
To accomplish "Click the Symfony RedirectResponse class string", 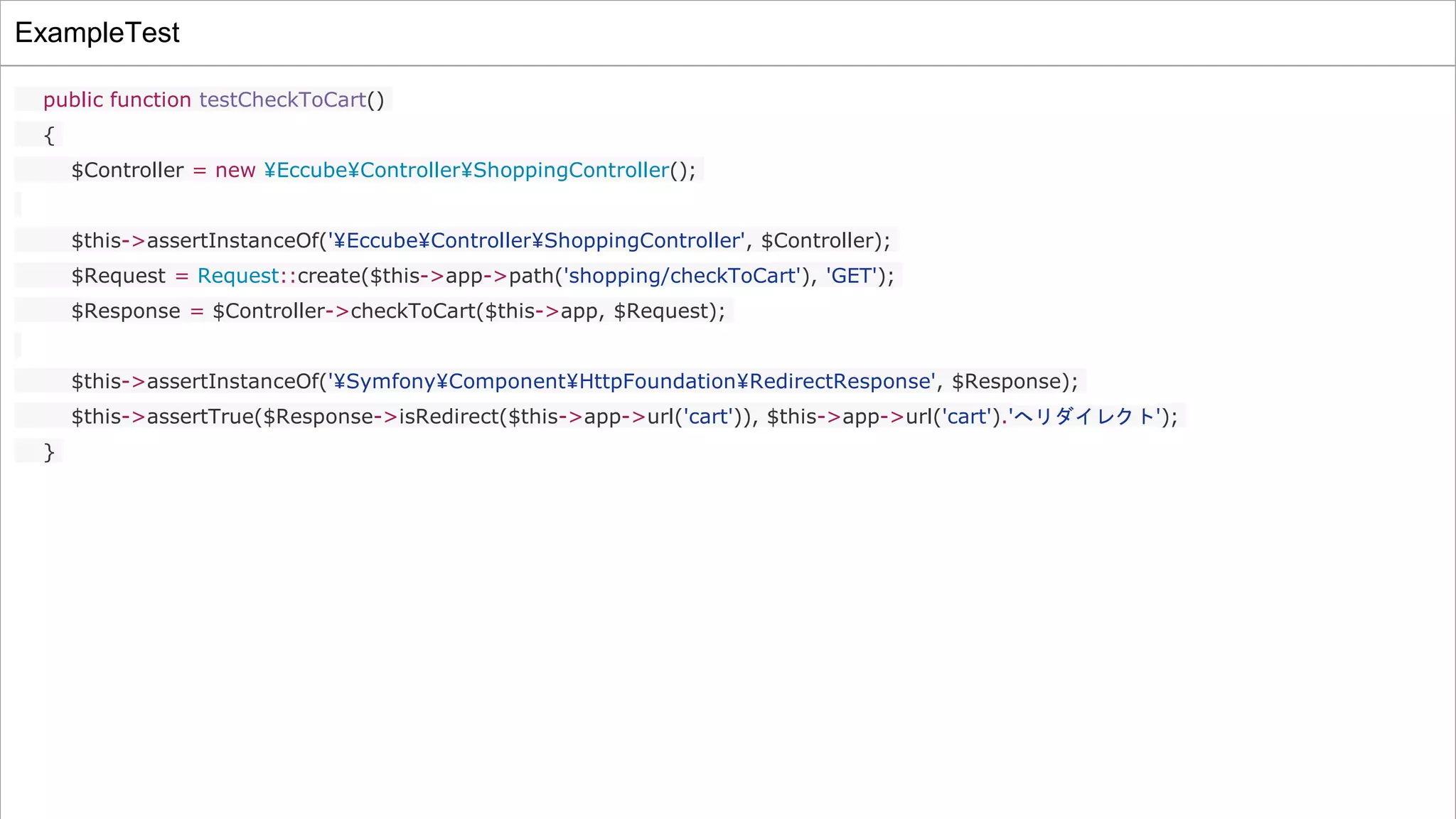I will click(x=632, y=381).
